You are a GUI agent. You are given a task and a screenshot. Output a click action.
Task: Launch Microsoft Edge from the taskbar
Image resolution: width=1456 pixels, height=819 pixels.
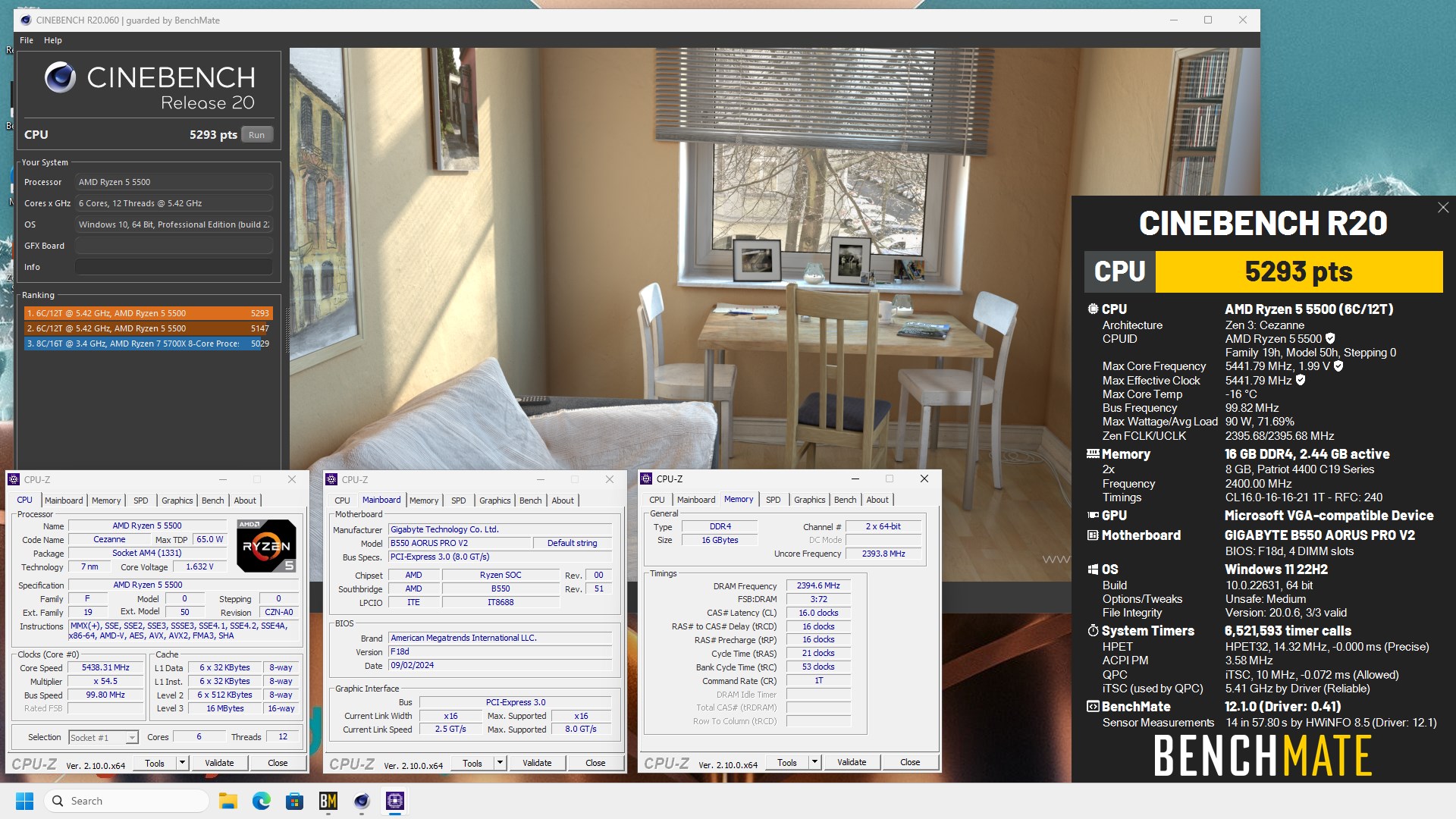pos(262,801)
